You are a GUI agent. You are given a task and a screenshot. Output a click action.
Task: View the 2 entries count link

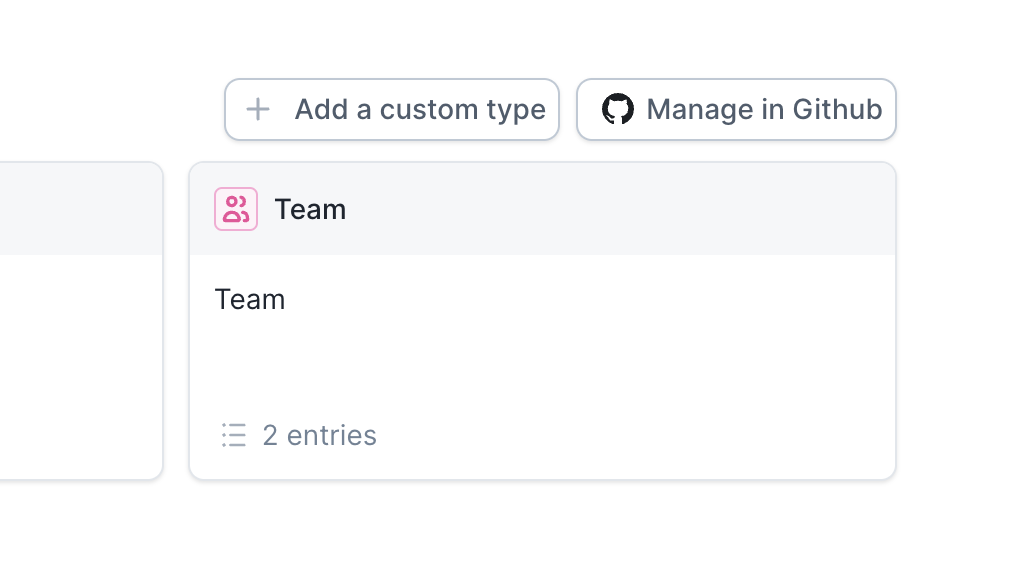coord(319,435)
